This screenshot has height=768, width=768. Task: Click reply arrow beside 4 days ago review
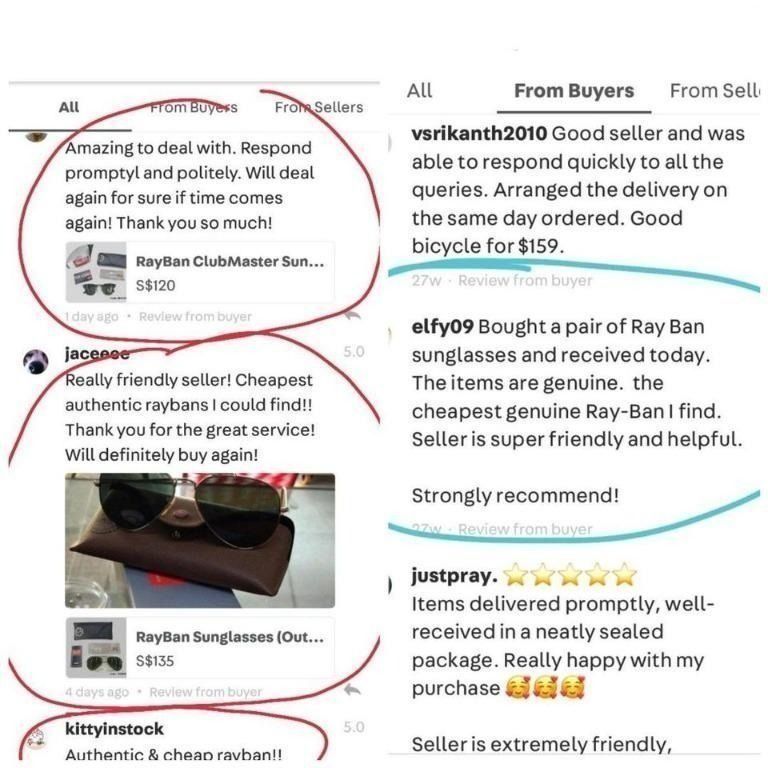(353, 690)
